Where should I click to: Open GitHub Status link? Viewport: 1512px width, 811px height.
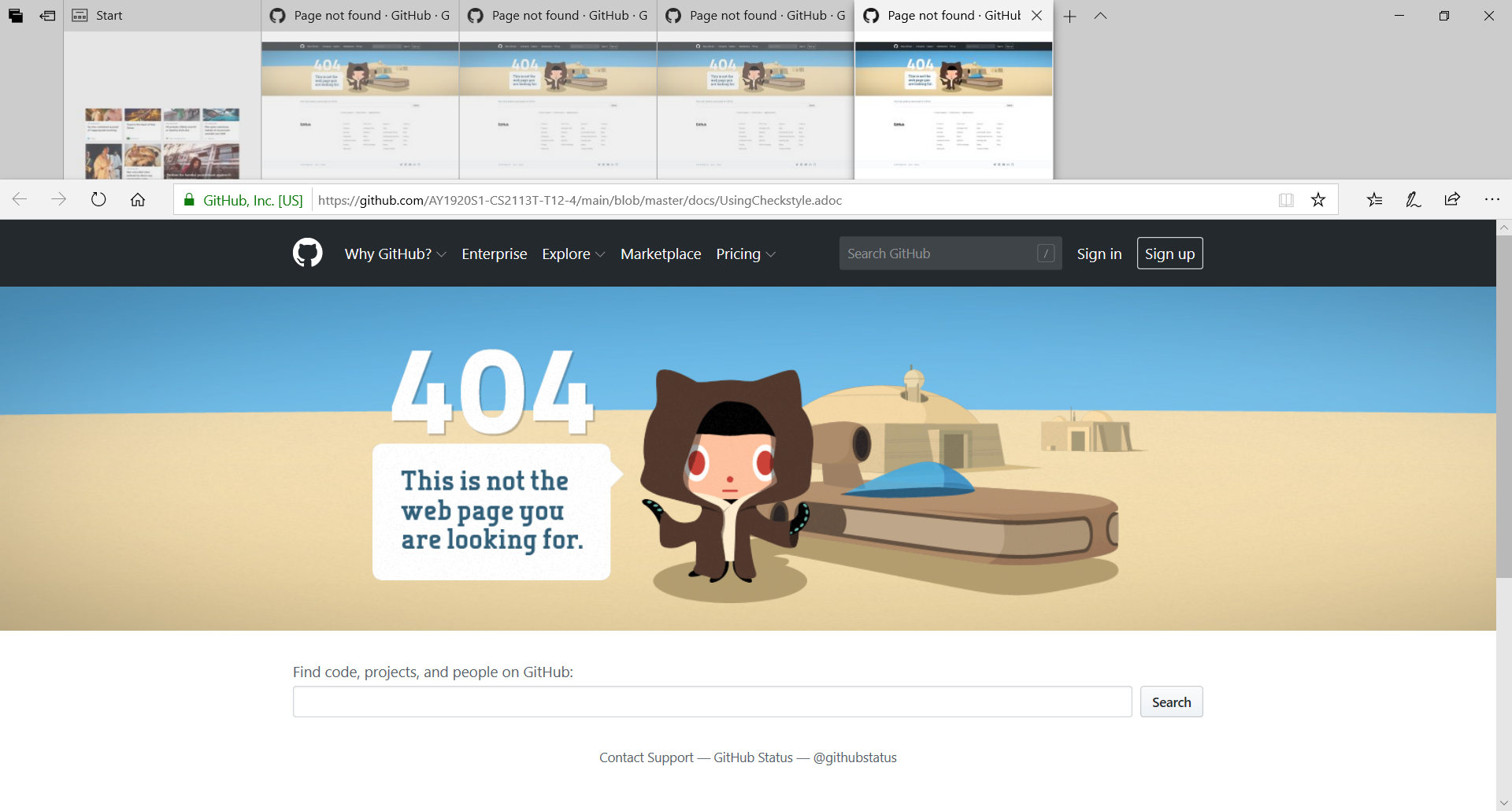tap(754, 757)
